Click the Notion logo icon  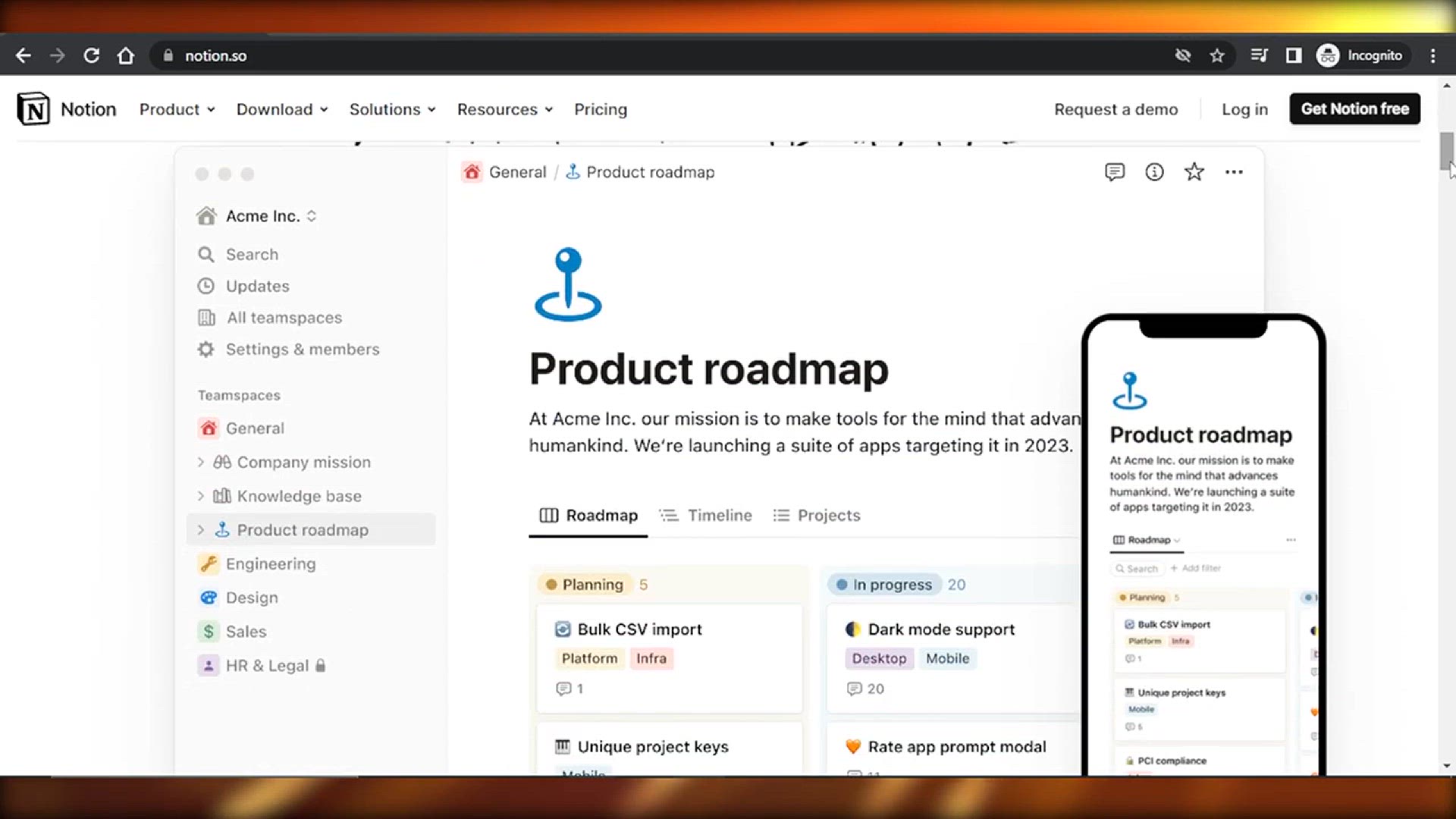(33, 109)
